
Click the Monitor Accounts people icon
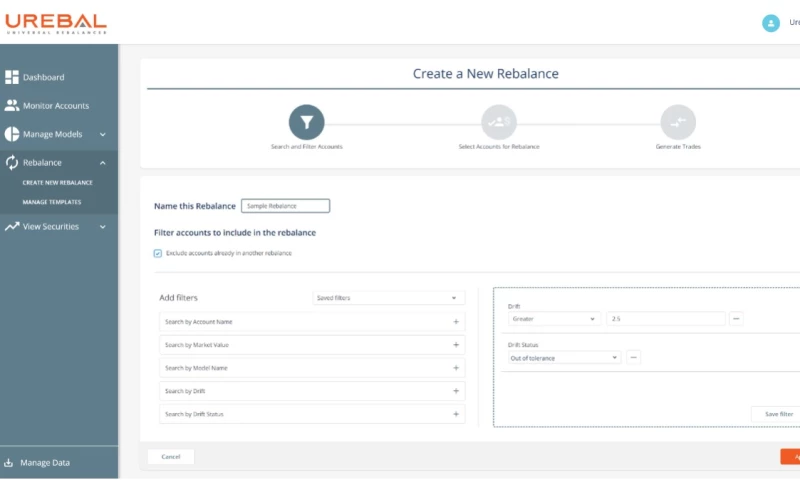(12, 105)
